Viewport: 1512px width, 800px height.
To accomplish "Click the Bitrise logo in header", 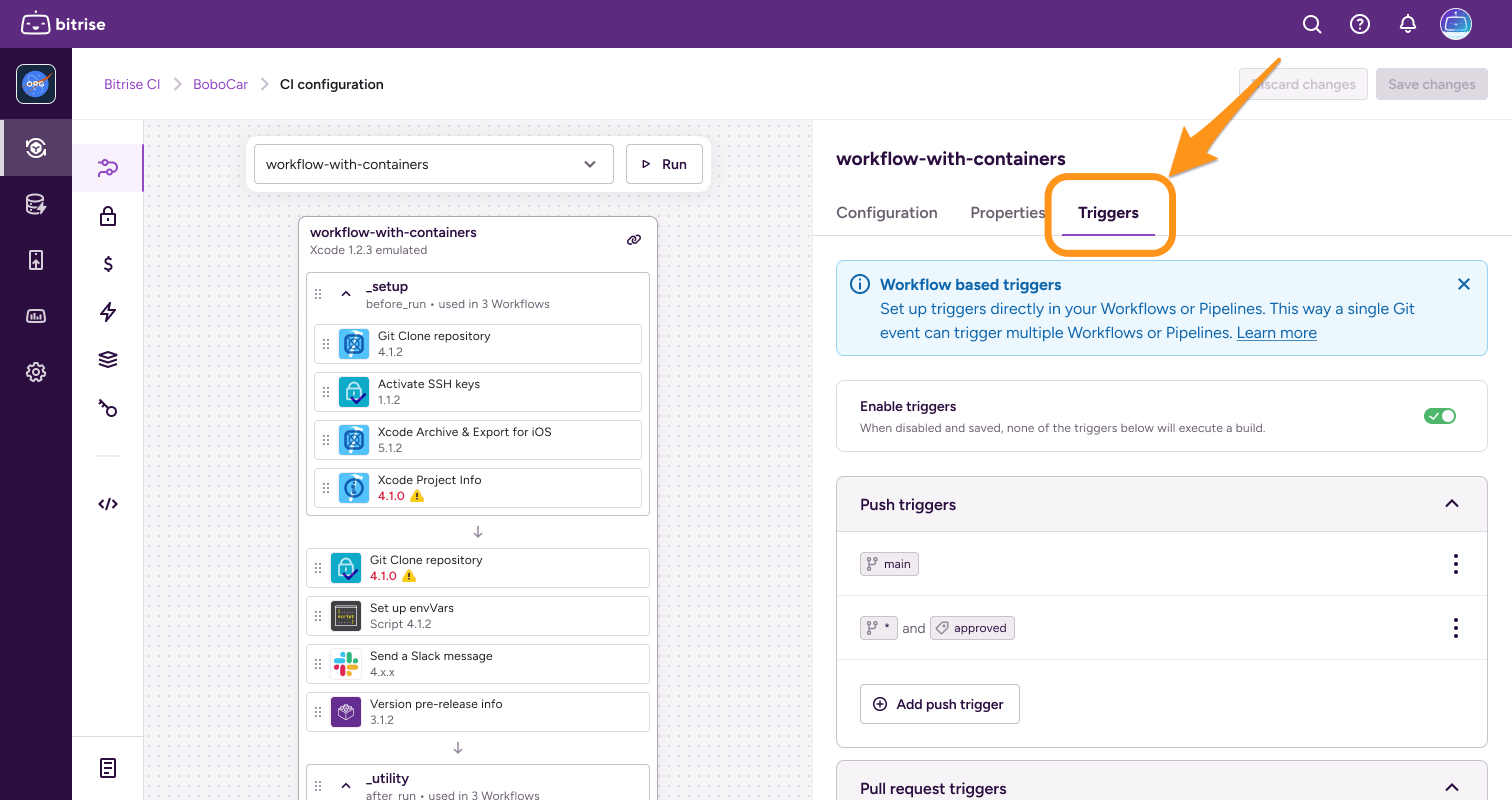I will point(63,23).
